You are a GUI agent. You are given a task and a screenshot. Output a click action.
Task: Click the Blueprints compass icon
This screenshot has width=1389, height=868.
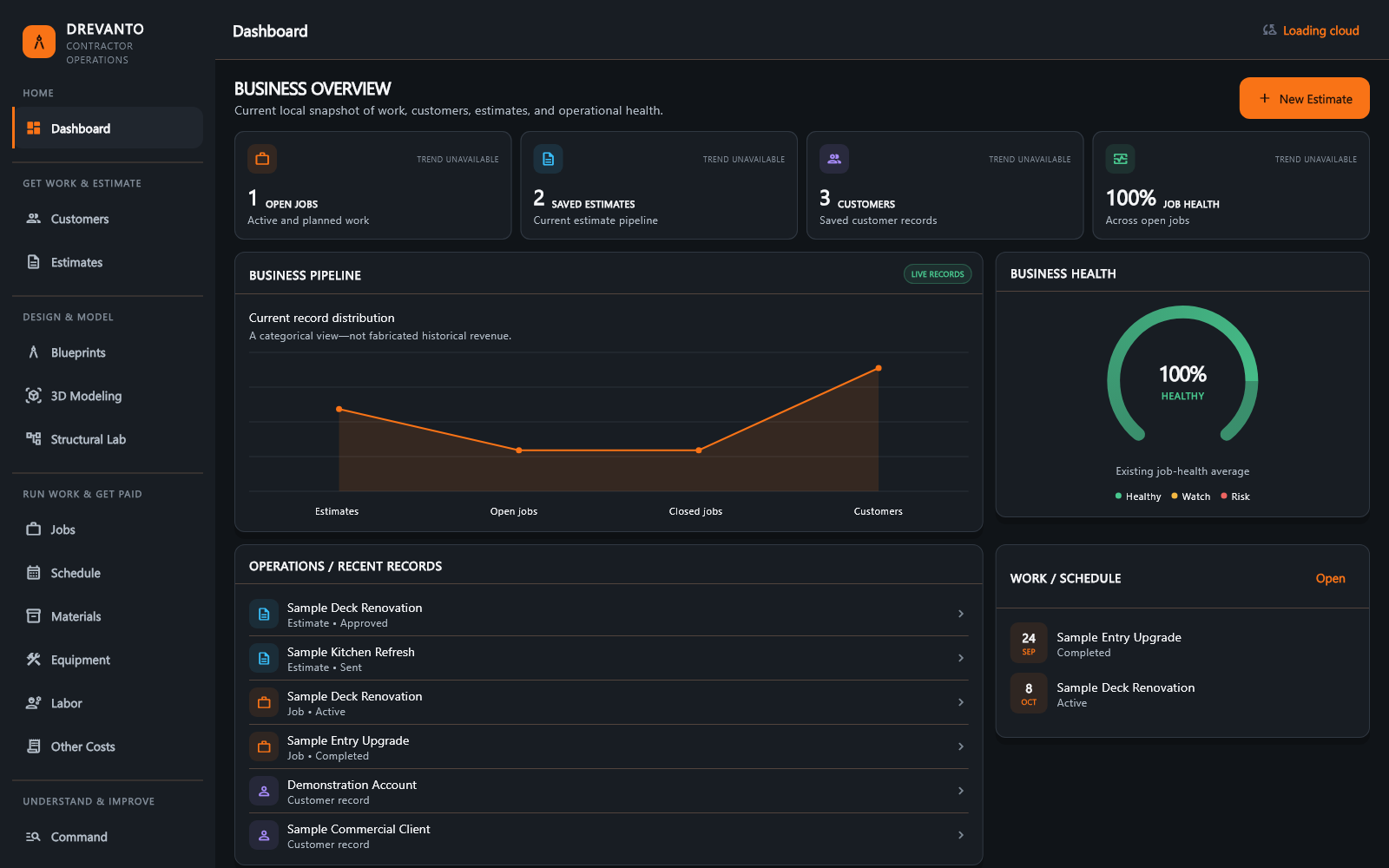pos(34,352)
